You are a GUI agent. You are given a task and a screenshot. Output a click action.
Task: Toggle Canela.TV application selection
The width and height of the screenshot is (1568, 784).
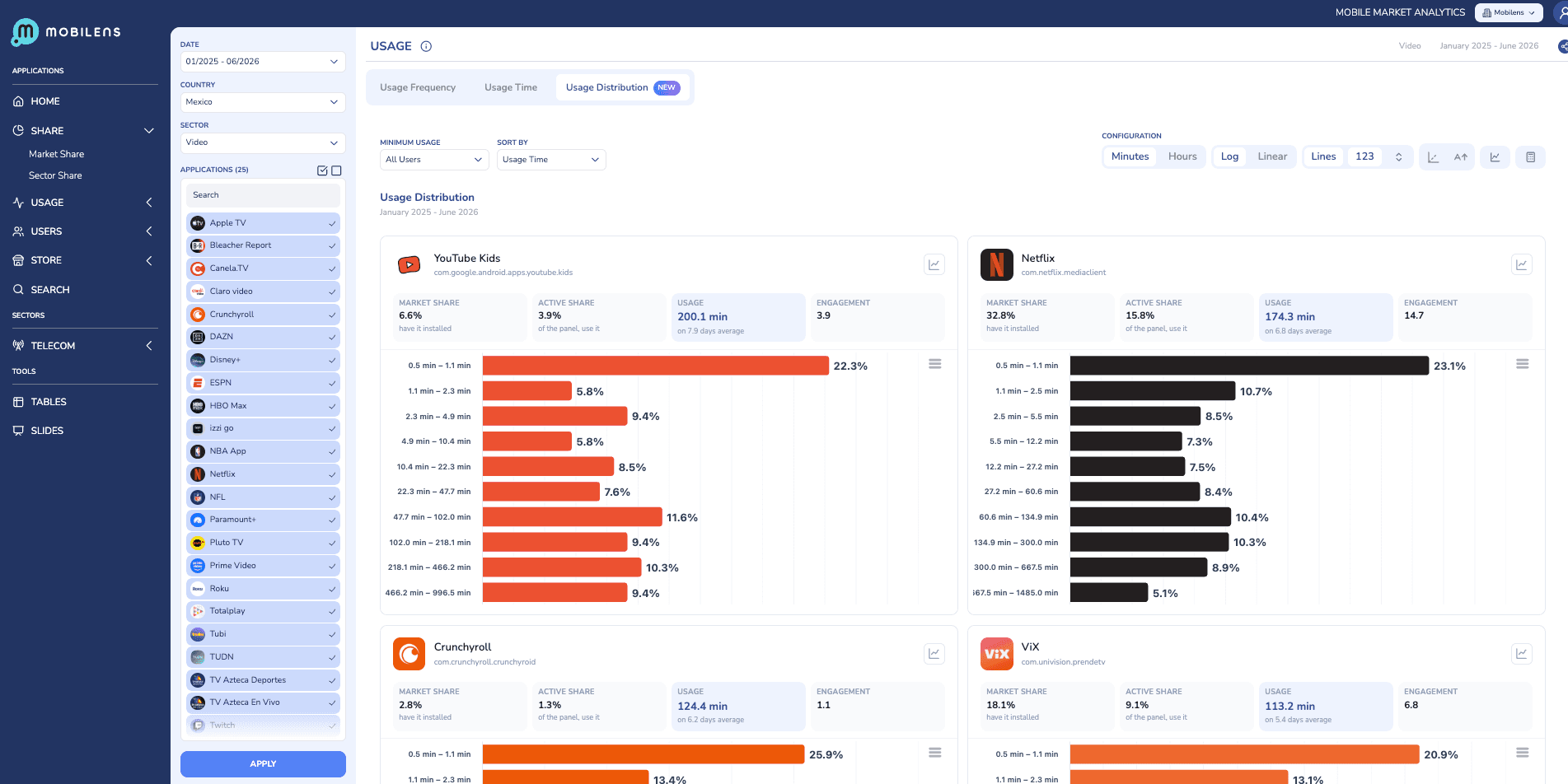click(263, 268)
